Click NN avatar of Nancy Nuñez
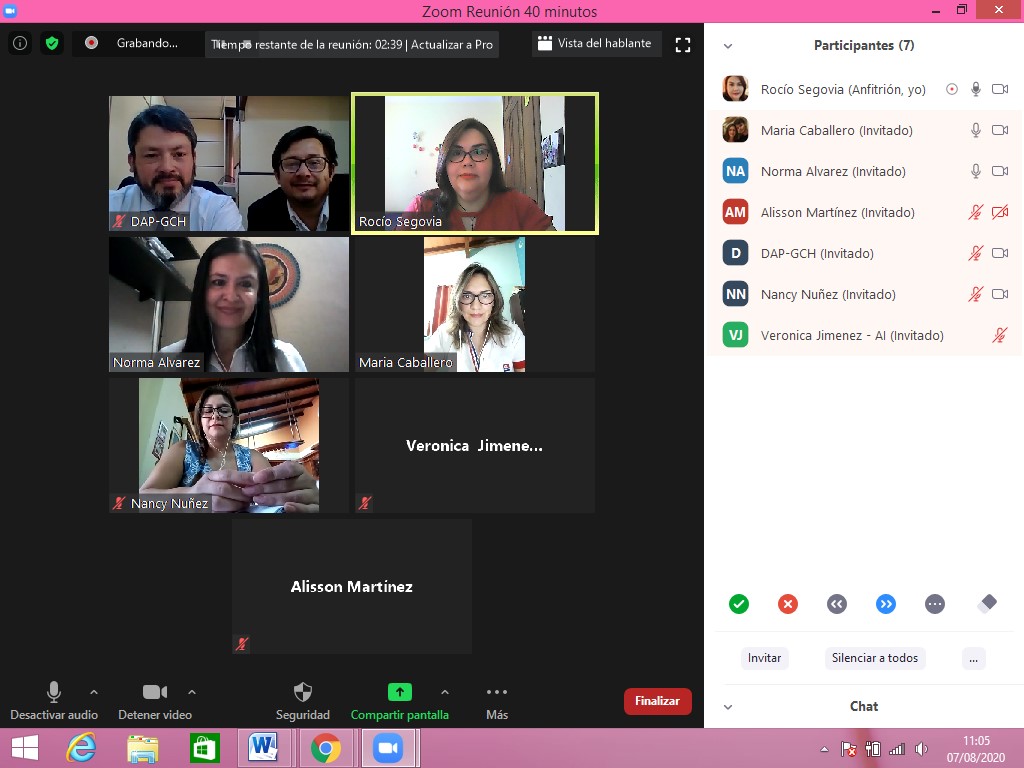The image size is (1024, 768). click(735, 294)
